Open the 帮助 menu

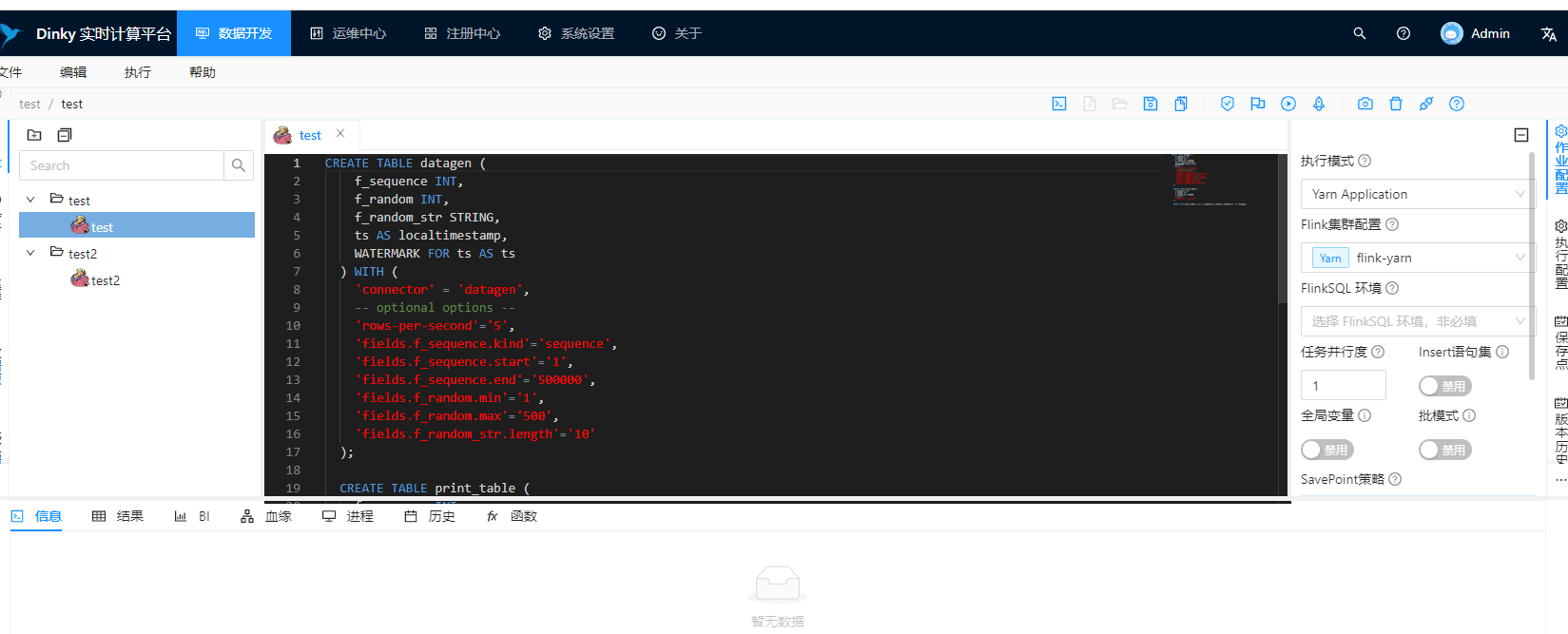pyautogui.click(x=203, y=72)
